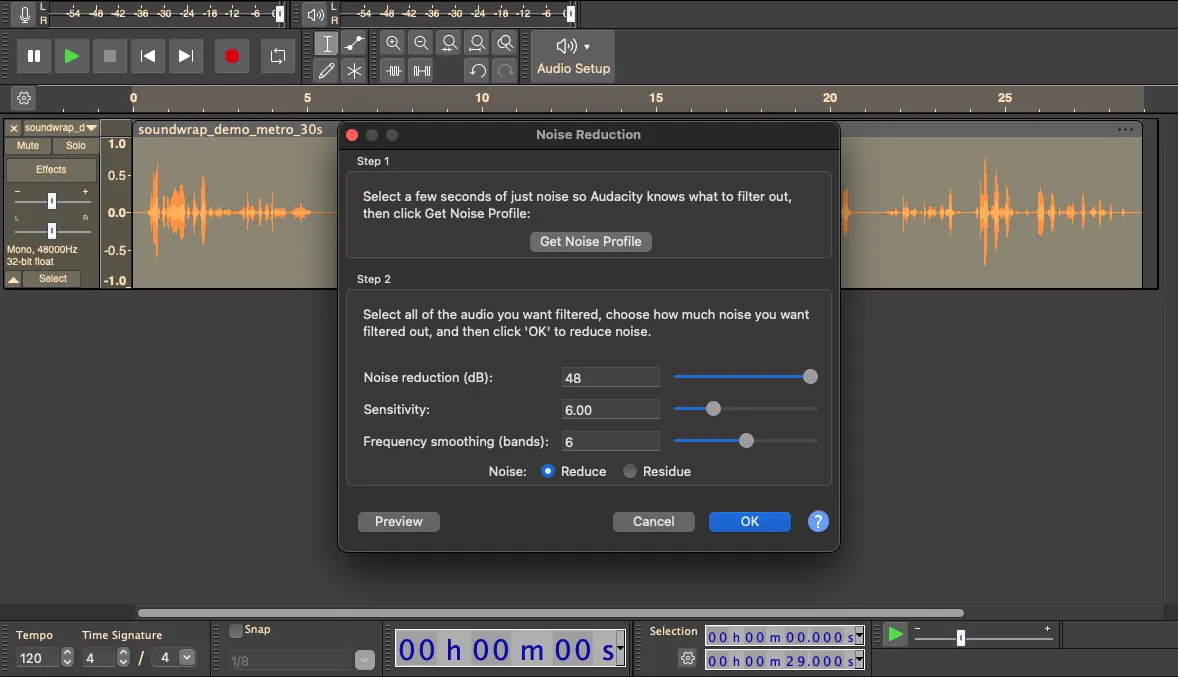Open the track Effects panel
The image size is (1178, 677).
tap(51, 170)
